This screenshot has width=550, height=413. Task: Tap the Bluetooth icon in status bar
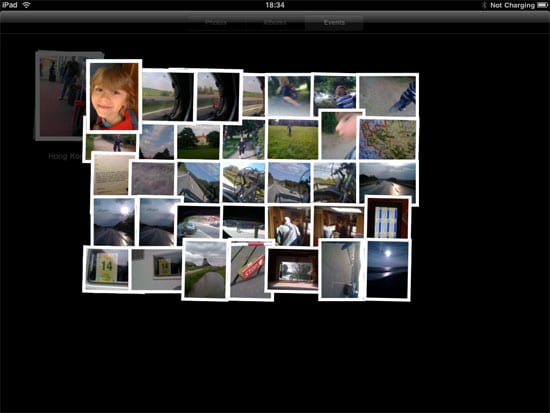(484, 5)
